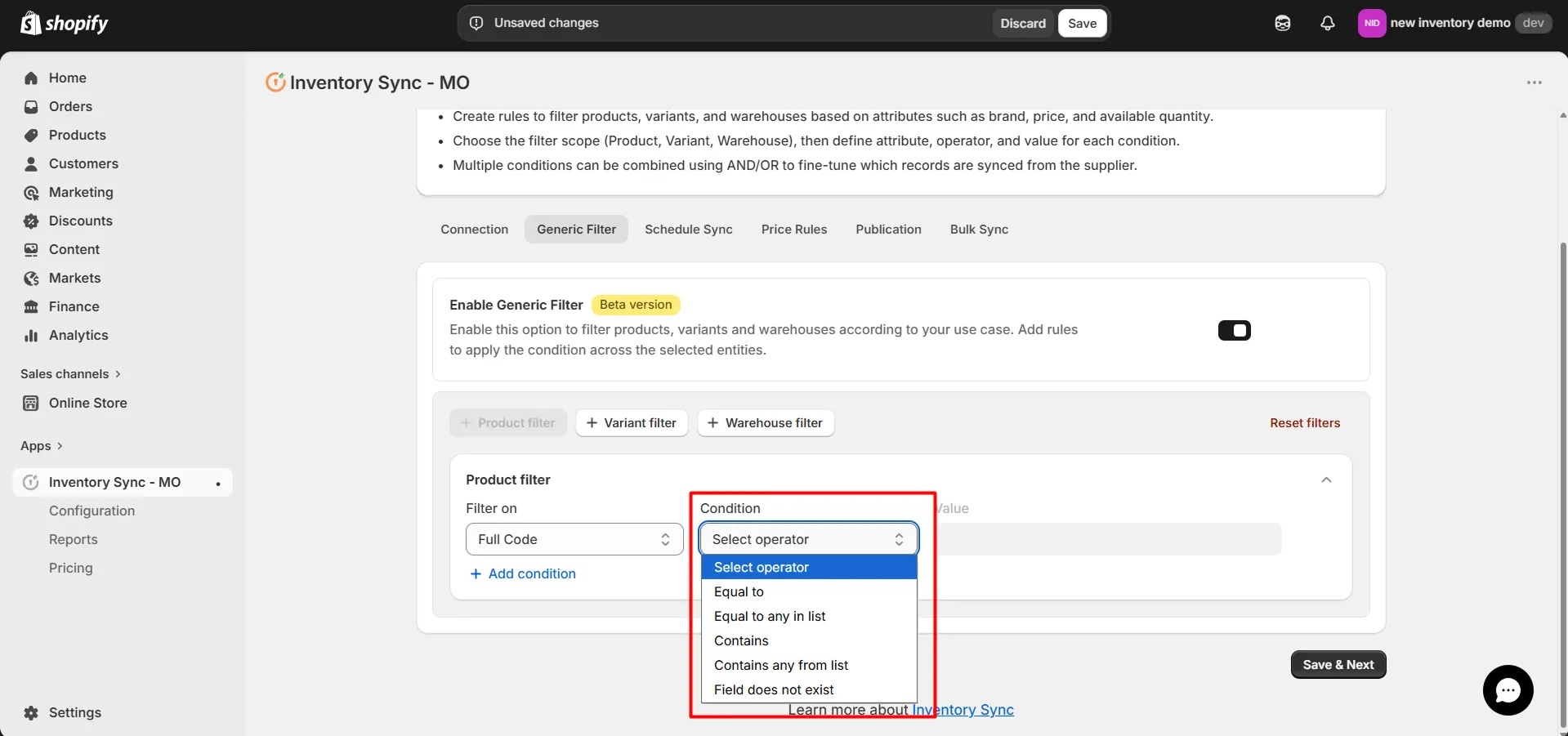Viewport: 1568px width, 736px height.
Task: Click Reset filters link
Action: coord(1304,423)
